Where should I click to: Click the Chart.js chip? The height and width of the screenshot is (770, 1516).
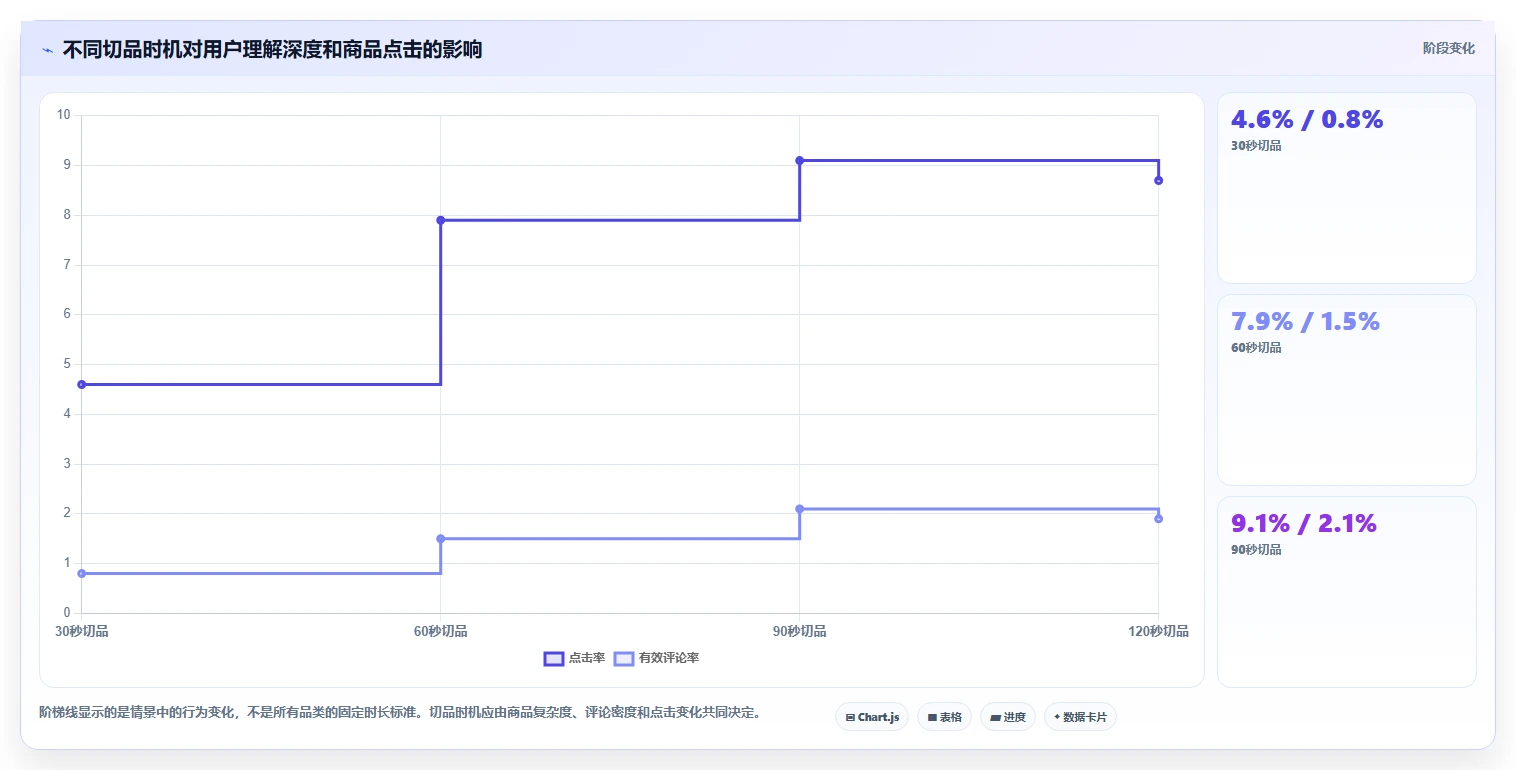click(872, 717)
